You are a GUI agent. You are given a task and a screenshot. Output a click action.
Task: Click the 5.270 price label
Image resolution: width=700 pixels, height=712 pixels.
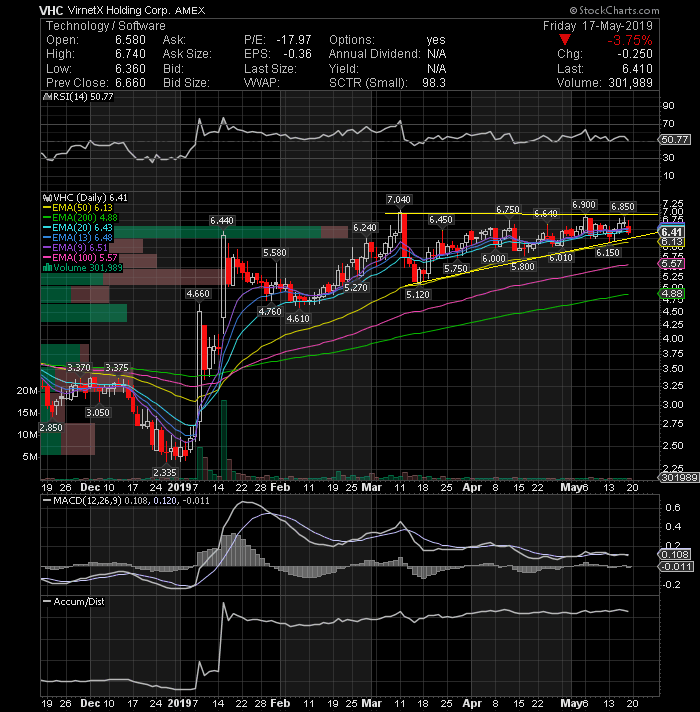coord(355,287)
